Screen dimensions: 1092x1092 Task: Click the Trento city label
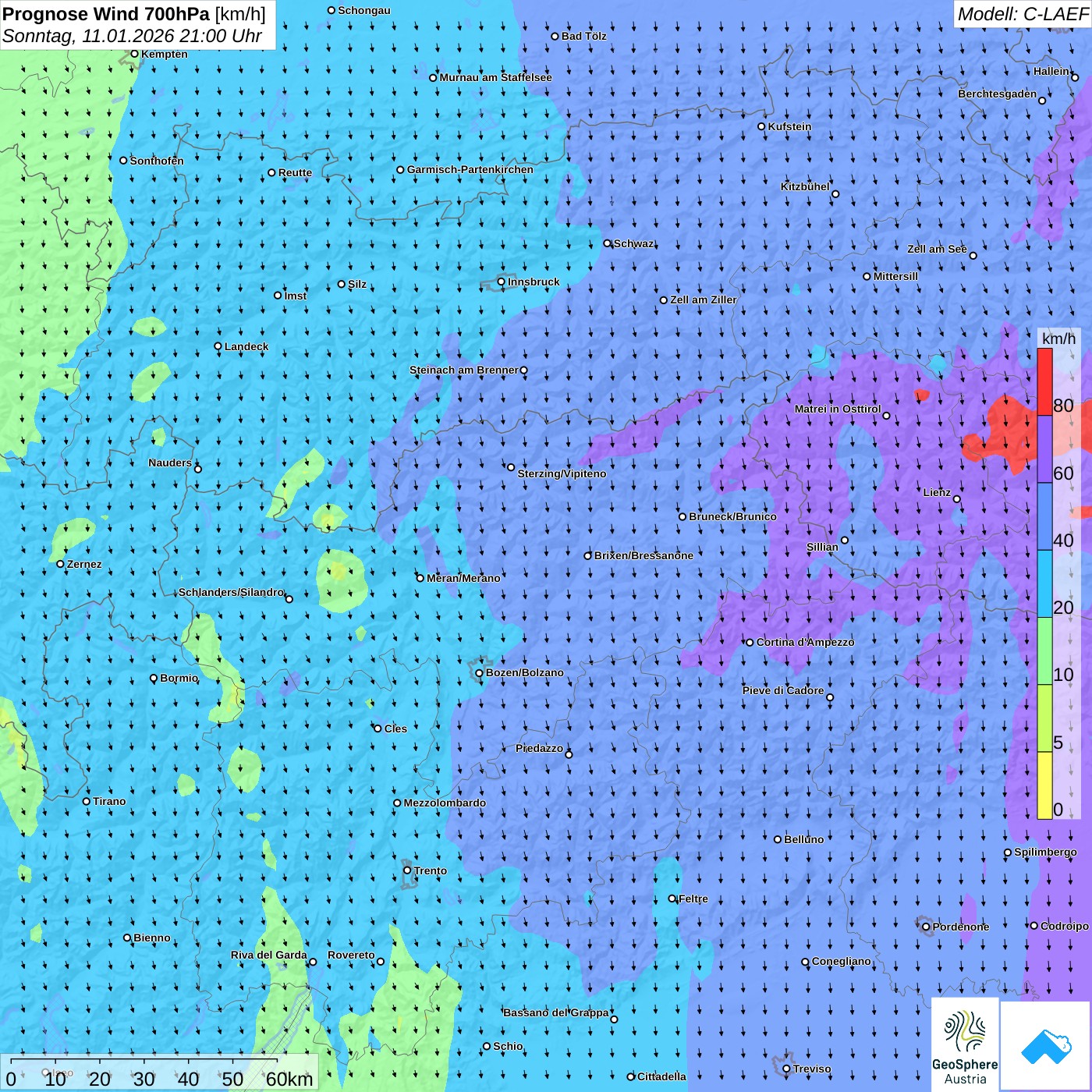pyautogui.click(x=431, y=870)
